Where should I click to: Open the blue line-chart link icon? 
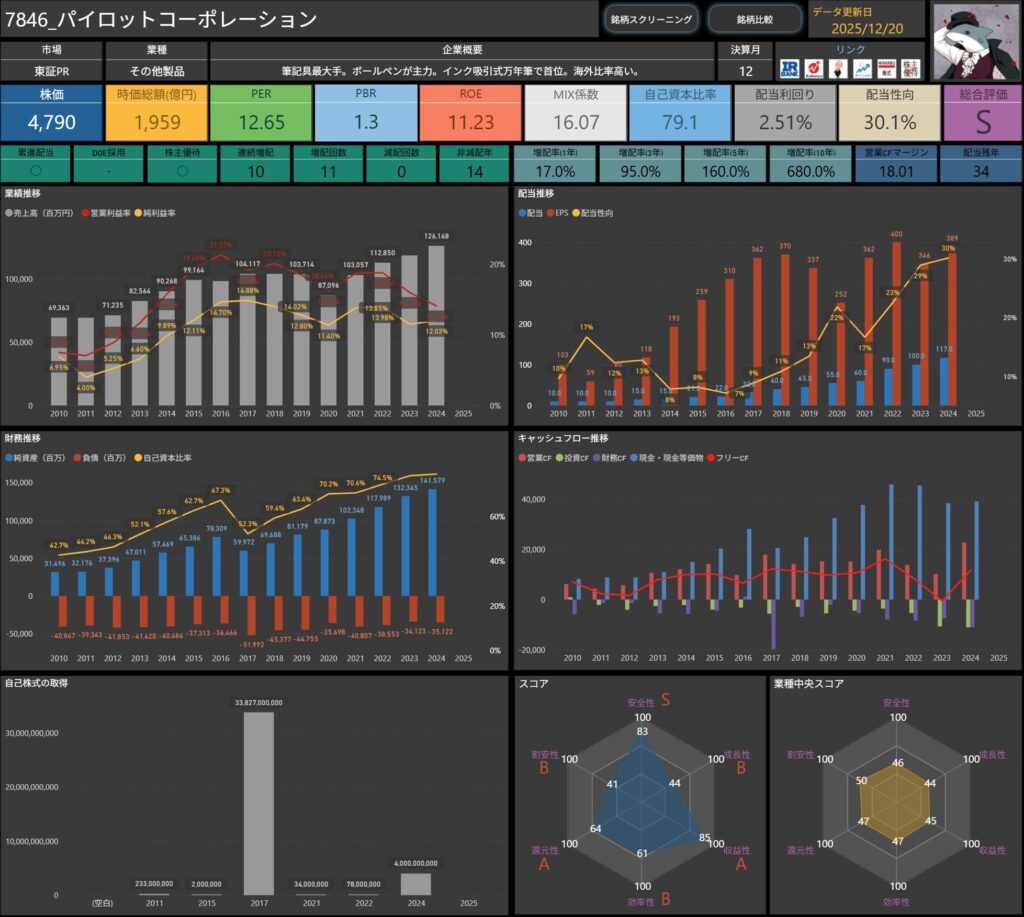862,68
